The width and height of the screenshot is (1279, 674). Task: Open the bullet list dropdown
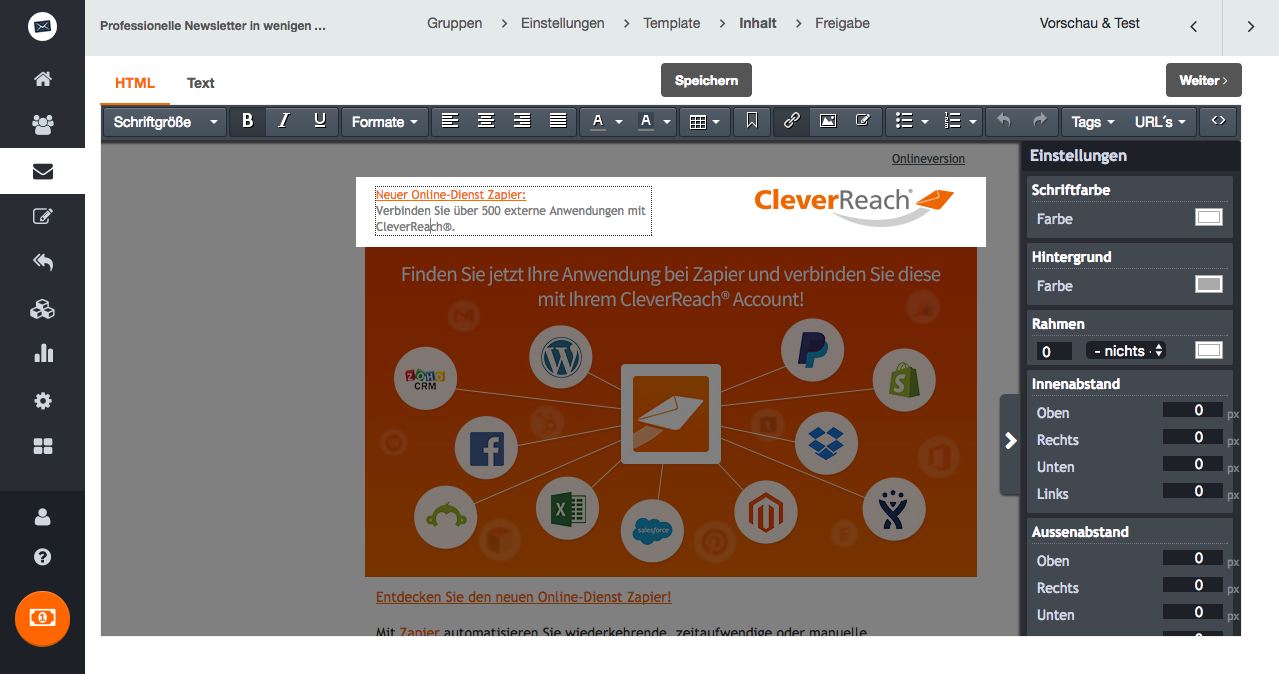click(x=911, y=122)
